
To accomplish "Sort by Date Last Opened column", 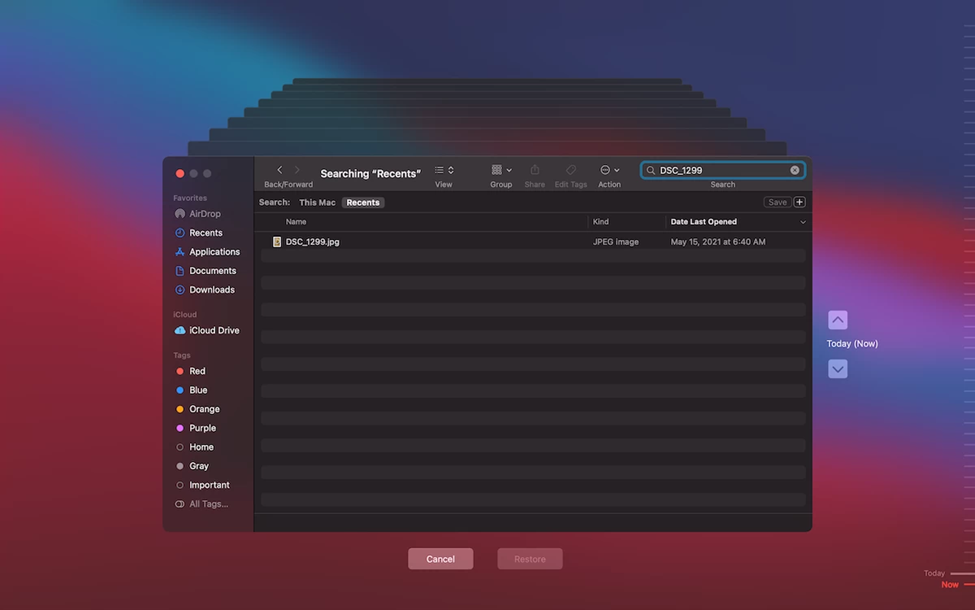I will (x=703, y=222).
